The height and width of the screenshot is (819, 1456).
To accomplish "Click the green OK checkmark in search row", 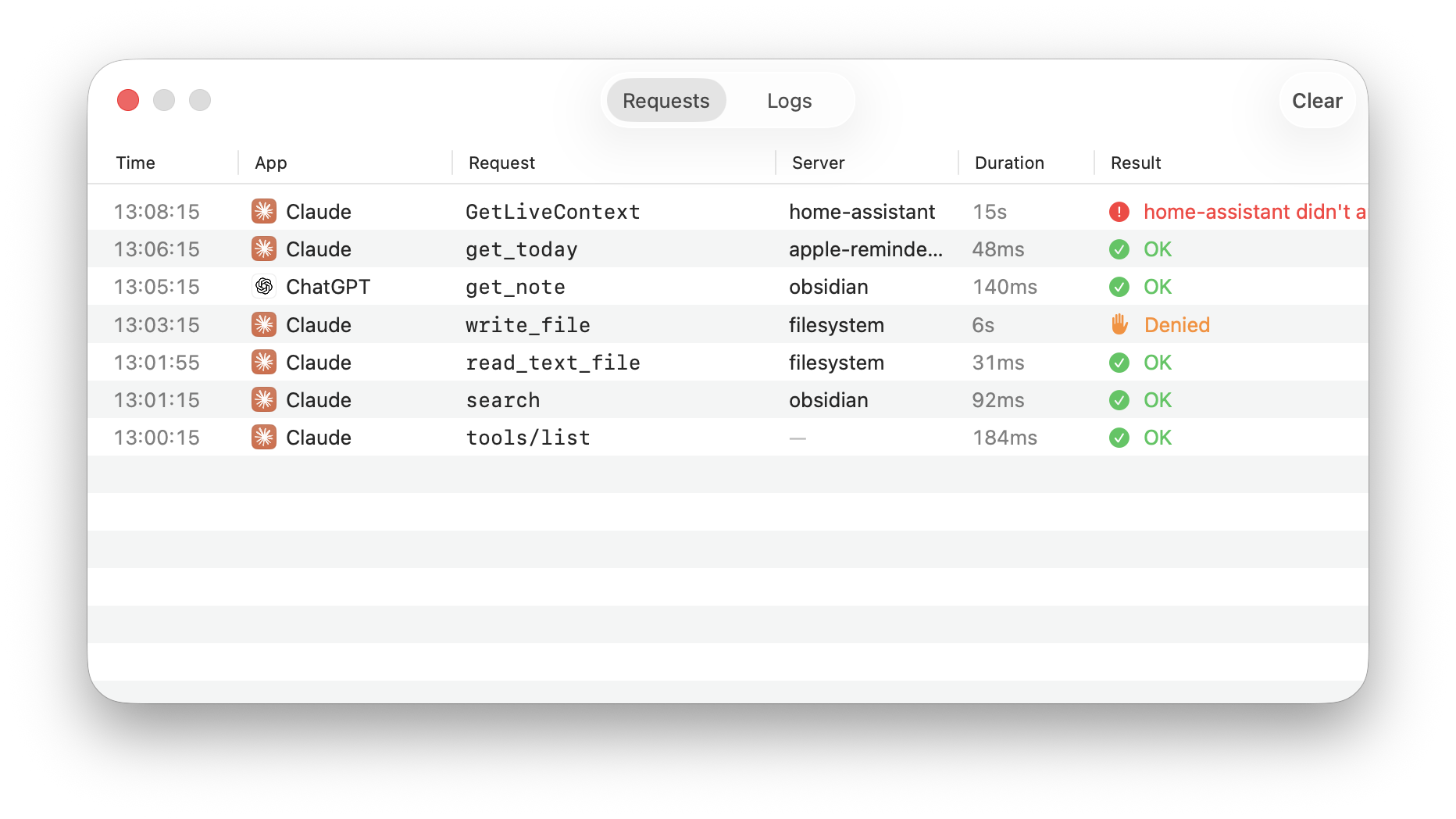I will tap(1119, 400).
